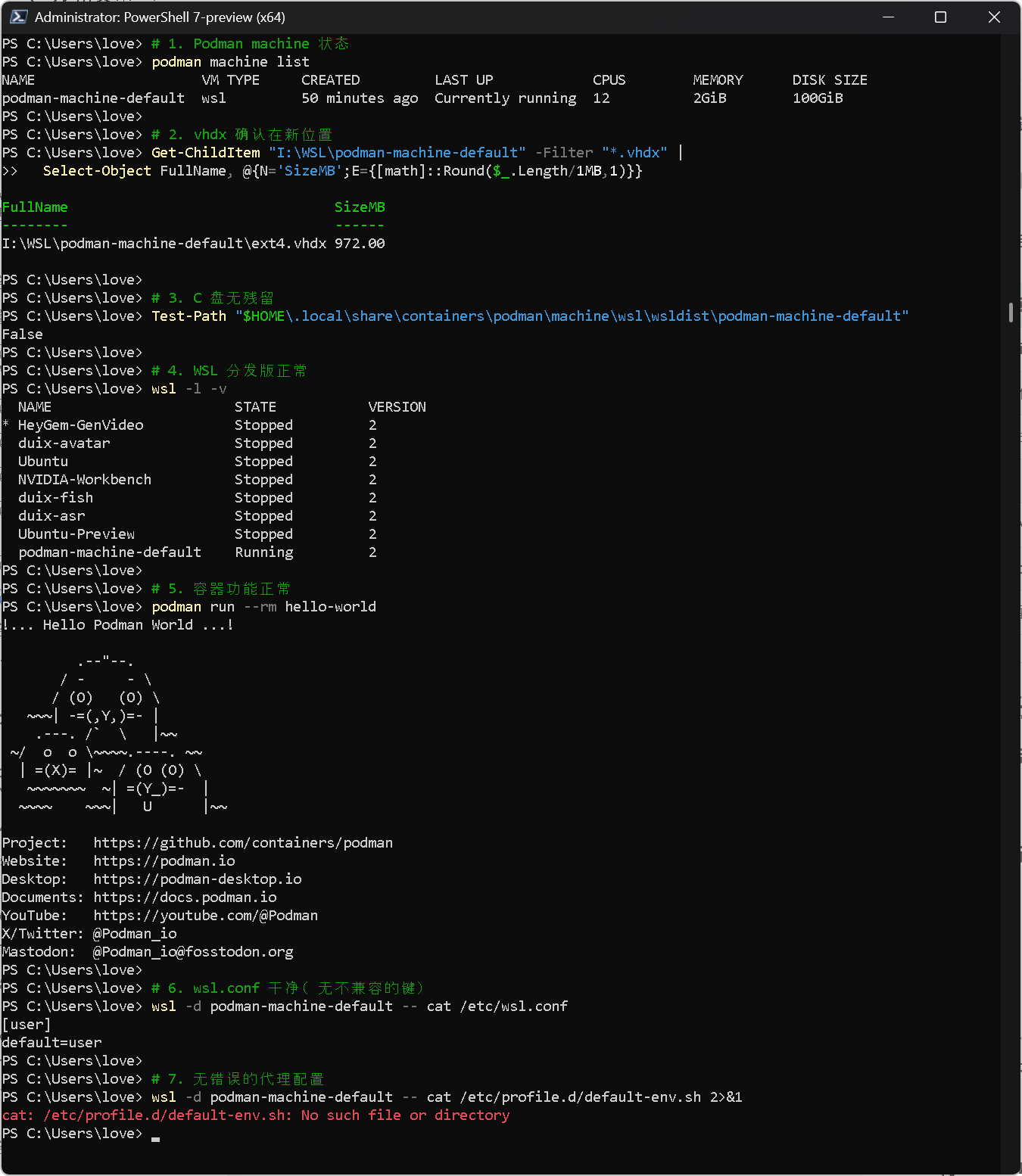The width and height of the screenshot is (1022, 1176).
Task: Click the '@Podman_io' Twitter handle
Action: (135, 934)
